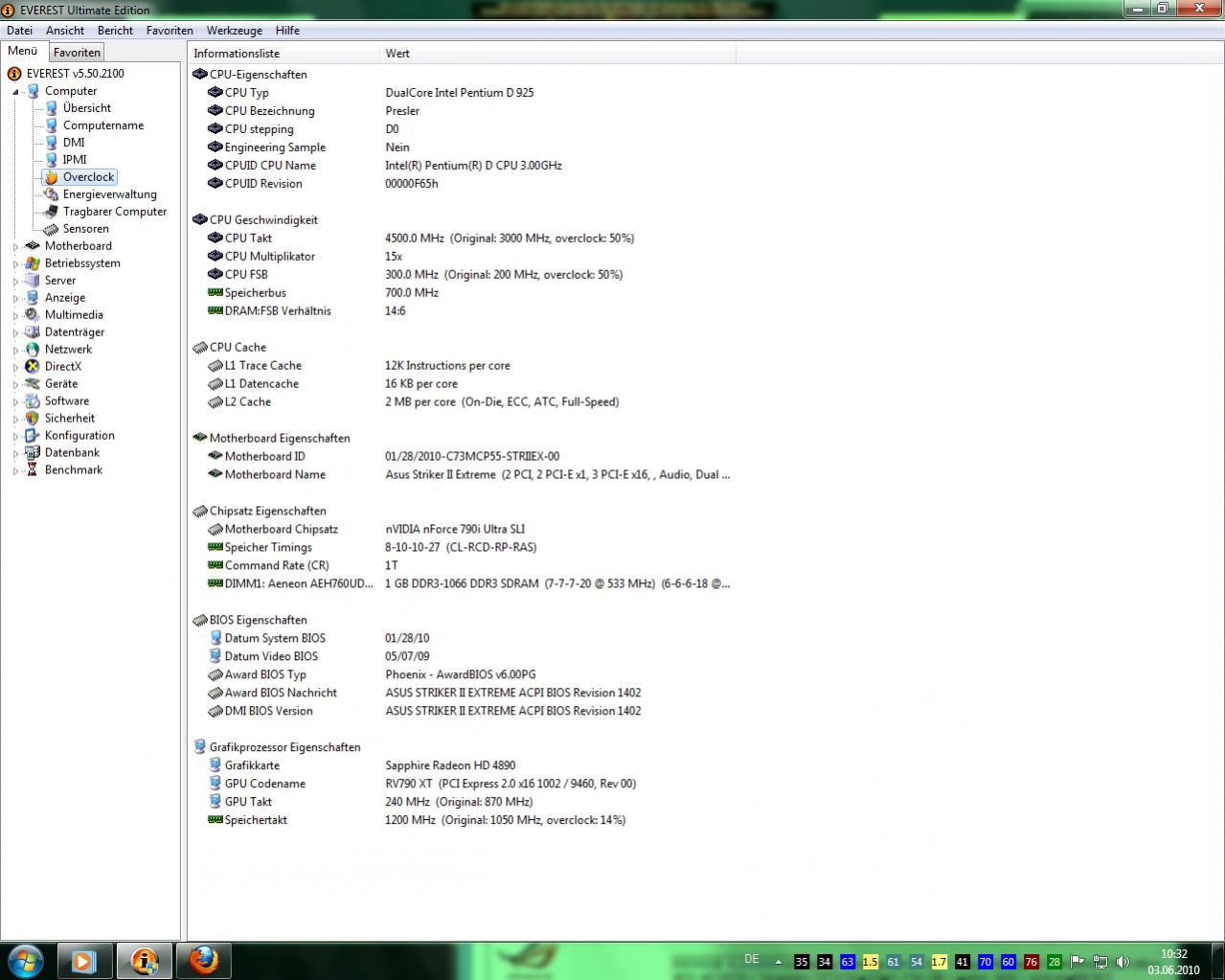The width and height of the screenshot is (1225, 980).
Task: Open the Datei menu
Action: [19, 30]
